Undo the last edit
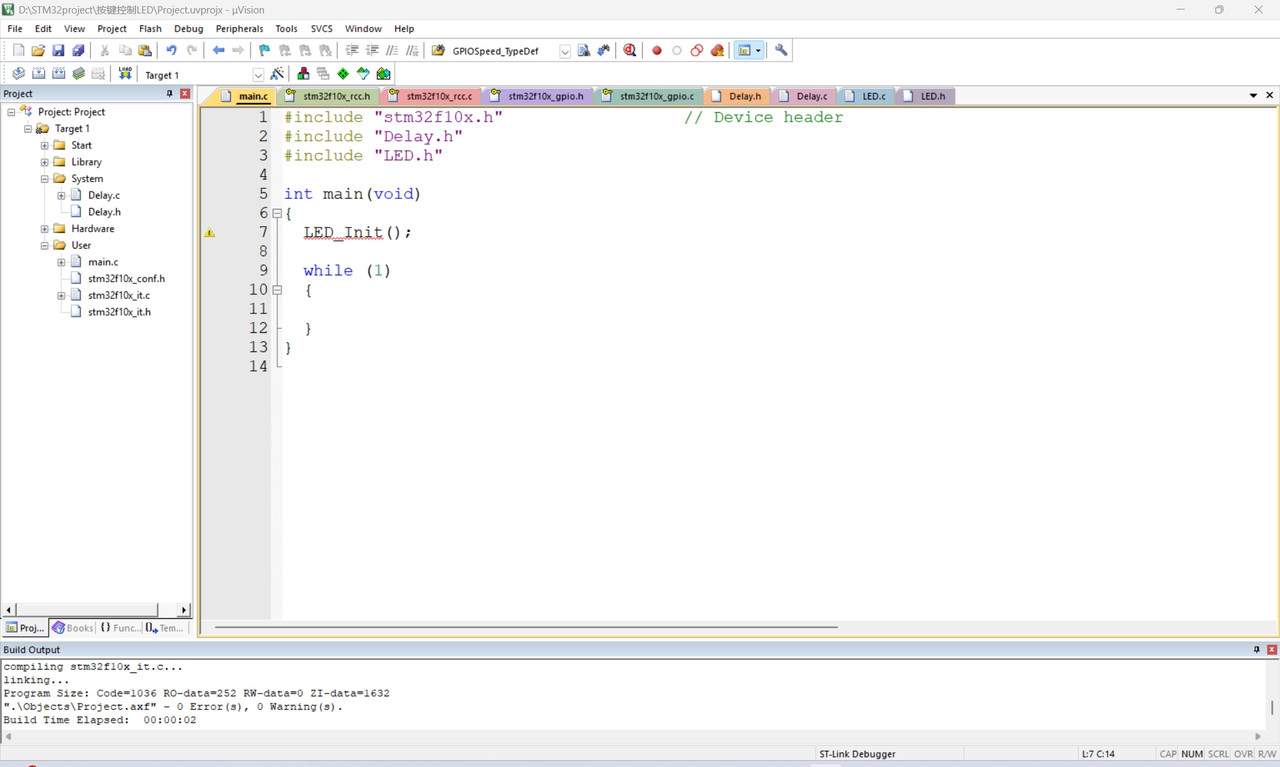The height and width of the screenshot is (767, 1280). coord(171,50)
